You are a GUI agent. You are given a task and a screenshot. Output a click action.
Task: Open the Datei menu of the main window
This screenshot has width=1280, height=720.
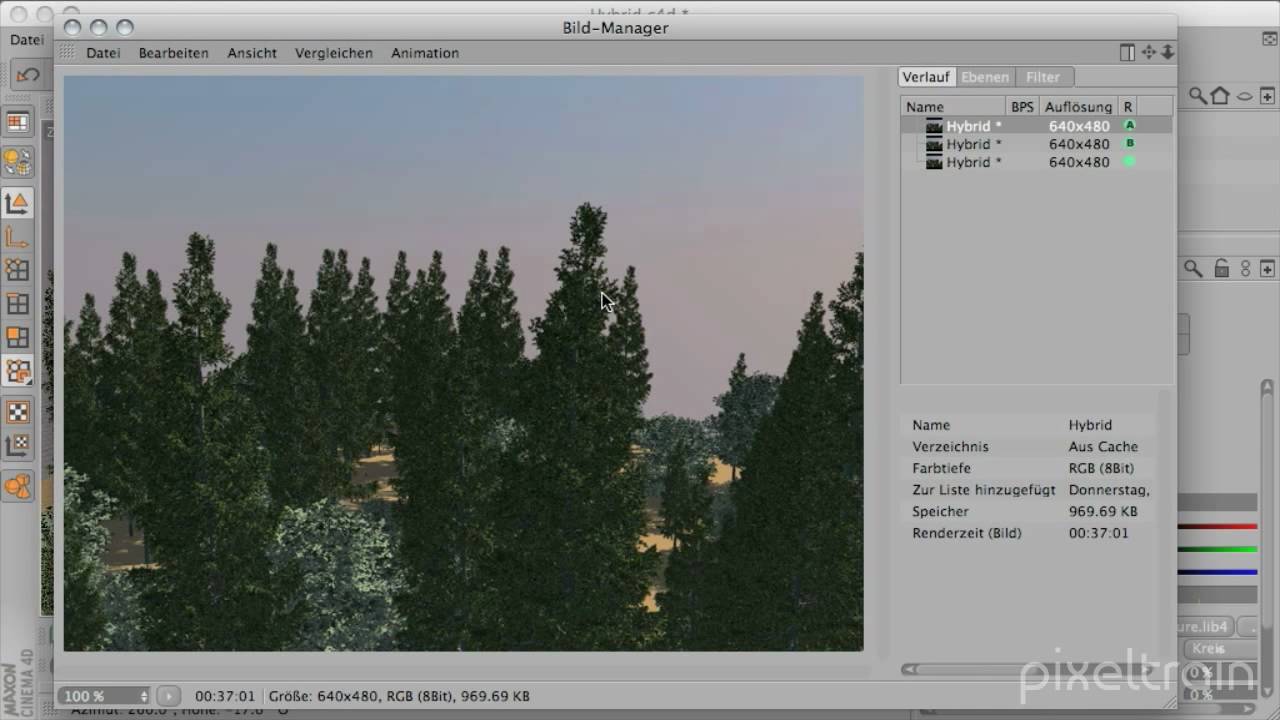27,40
